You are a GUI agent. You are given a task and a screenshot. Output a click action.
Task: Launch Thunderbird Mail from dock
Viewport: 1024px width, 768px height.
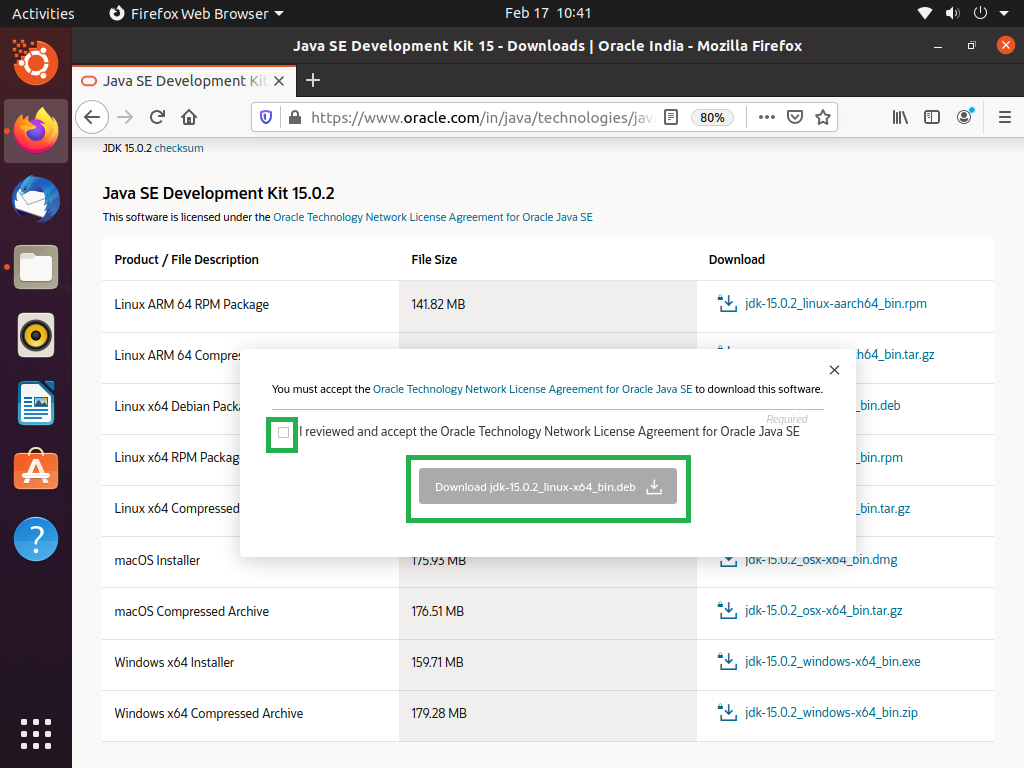(x=36, y=199)
